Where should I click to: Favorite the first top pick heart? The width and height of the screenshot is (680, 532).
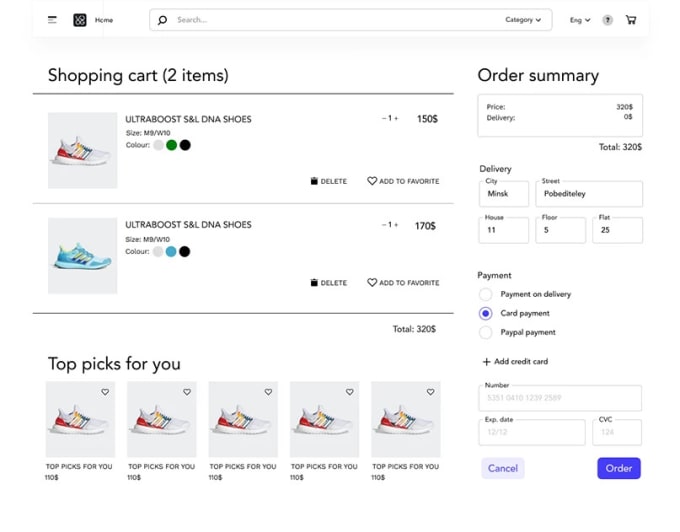point(105,392)
